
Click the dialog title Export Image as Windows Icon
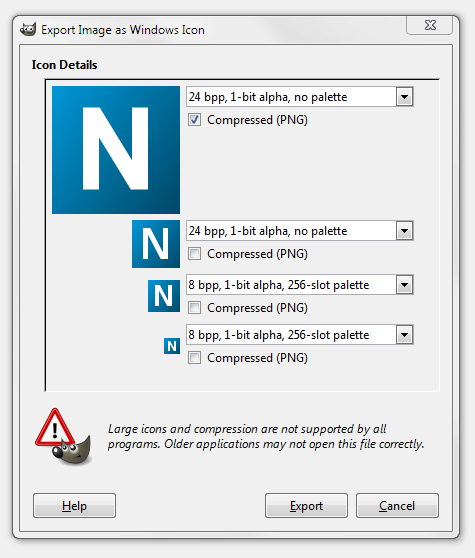(123, 30)
